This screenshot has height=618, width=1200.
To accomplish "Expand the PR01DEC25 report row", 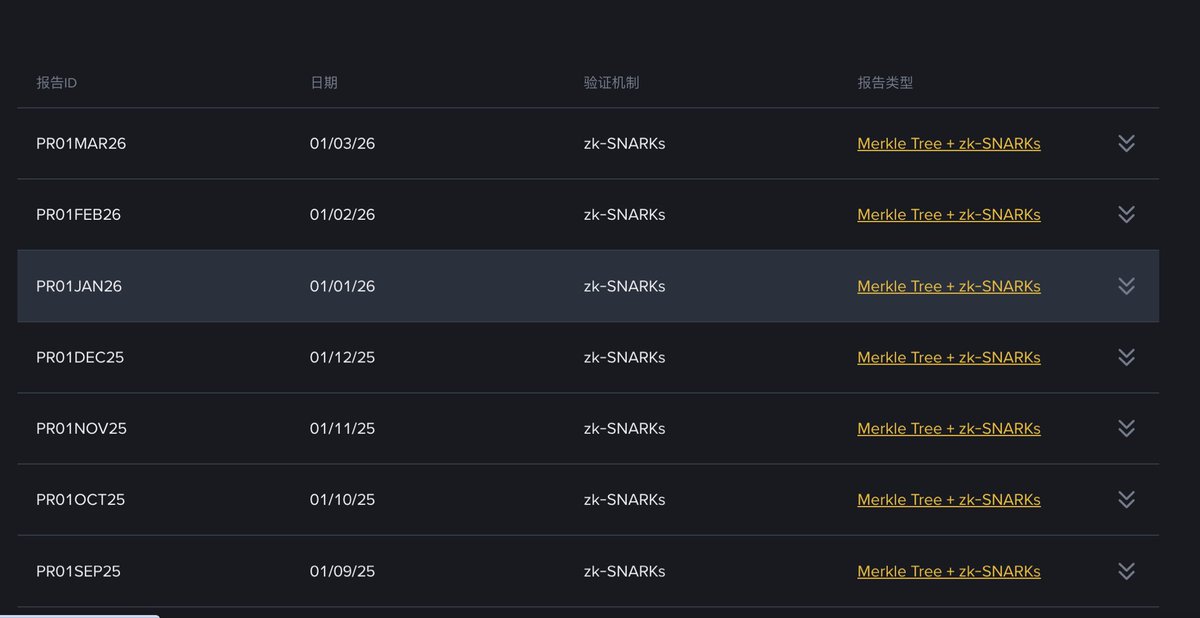I will [1126, 357].
